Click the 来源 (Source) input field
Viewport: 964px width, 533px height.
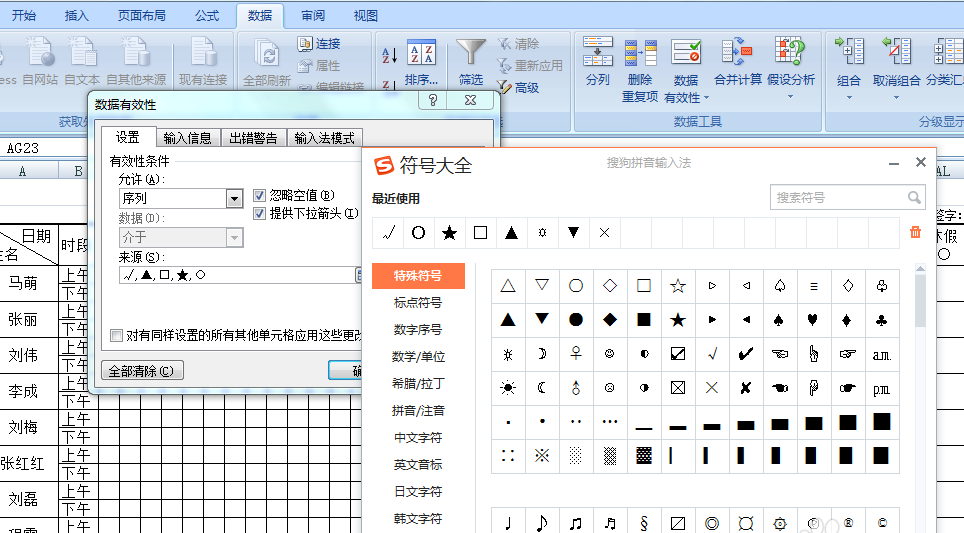pos(237,275)
